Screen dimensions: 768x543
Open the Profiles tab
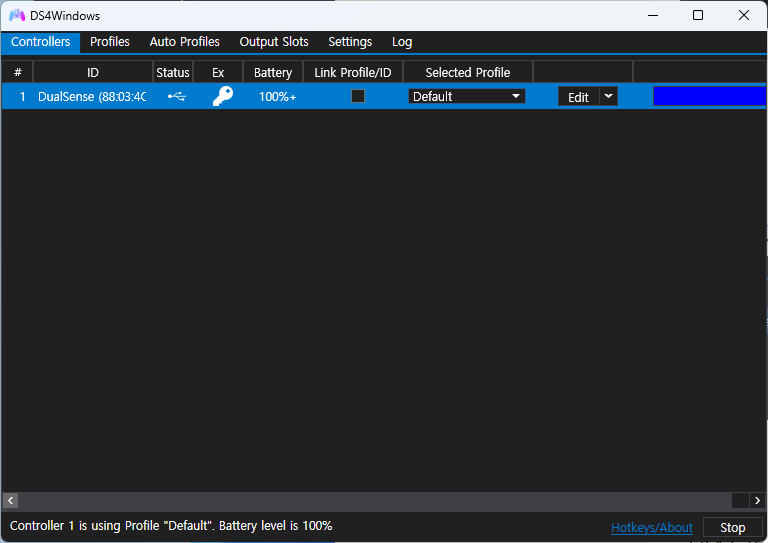coord(110,42)
